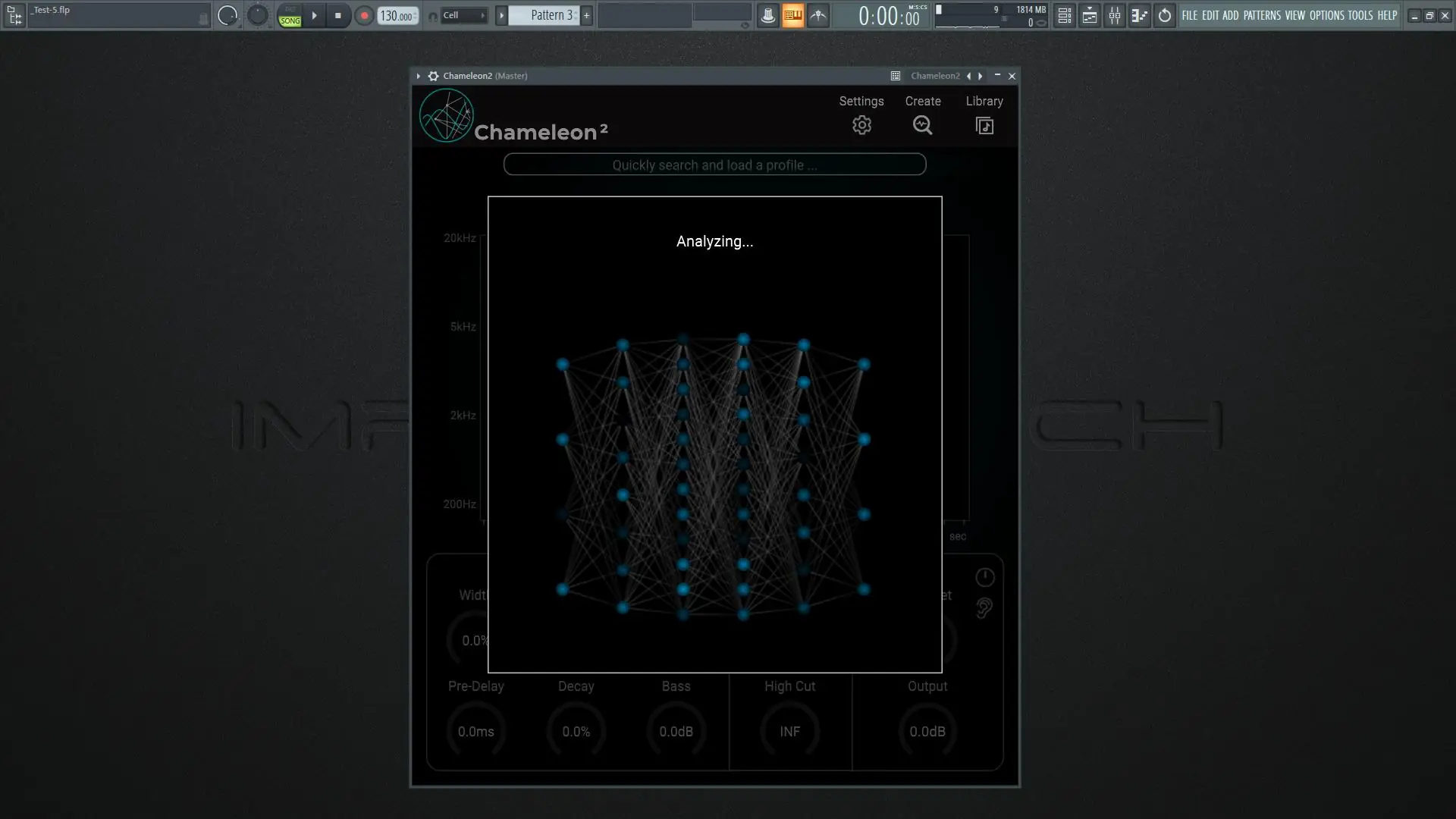
Task: Toggle typing keyboard to piano
Action: 792,15
